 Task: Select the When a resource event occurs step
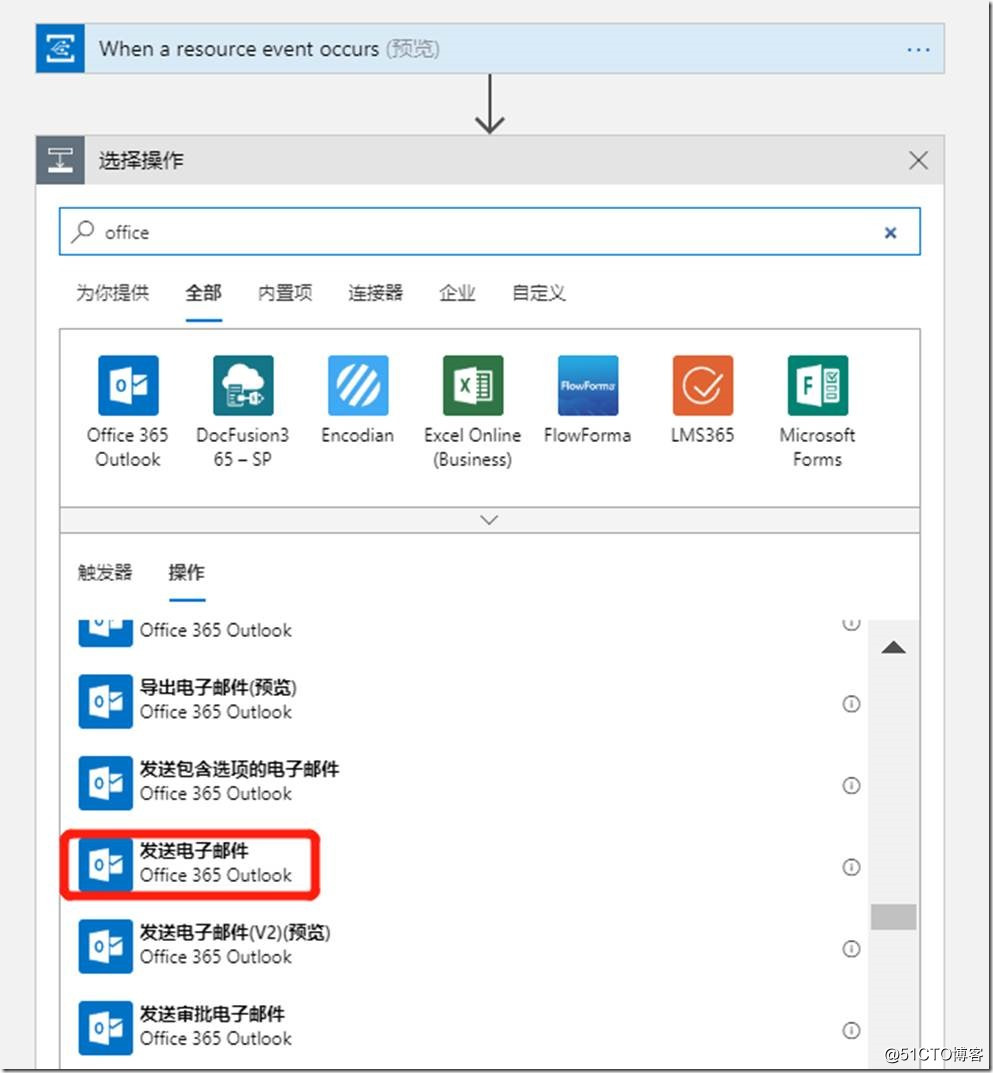pos(490,49)
